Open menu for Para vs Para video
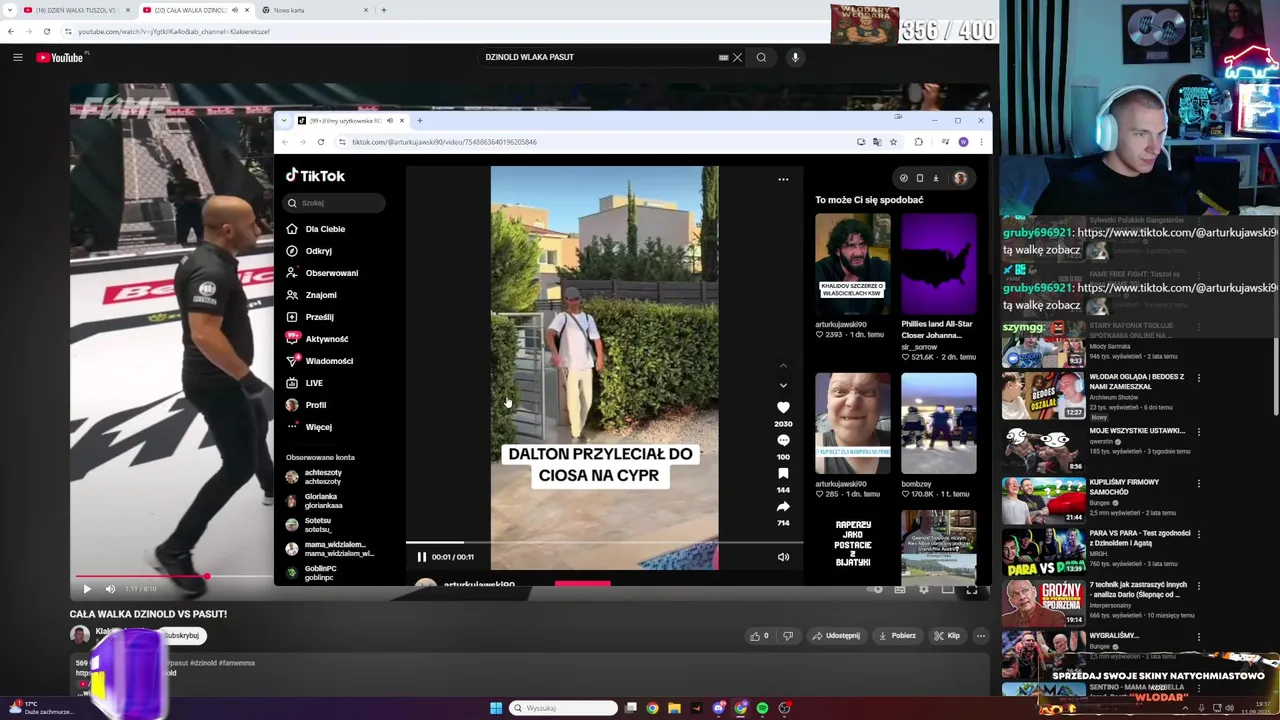Image resolution: width=1280 pixels, height=720 pixels. click(x=1198, y=534)
